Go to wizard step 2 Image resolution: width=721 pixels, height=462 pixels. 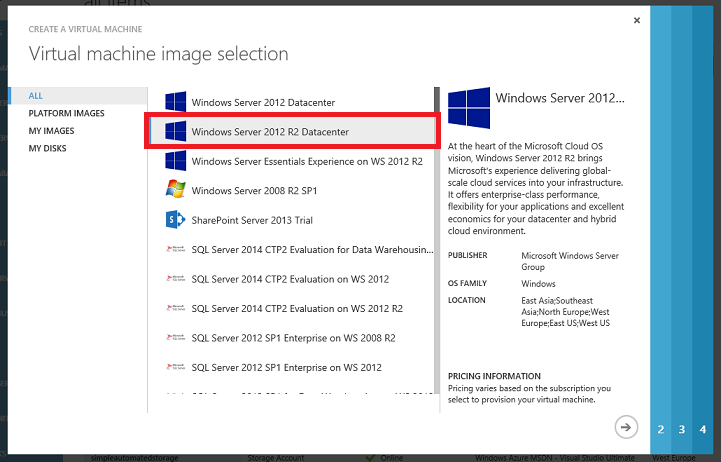pos(661,429)
